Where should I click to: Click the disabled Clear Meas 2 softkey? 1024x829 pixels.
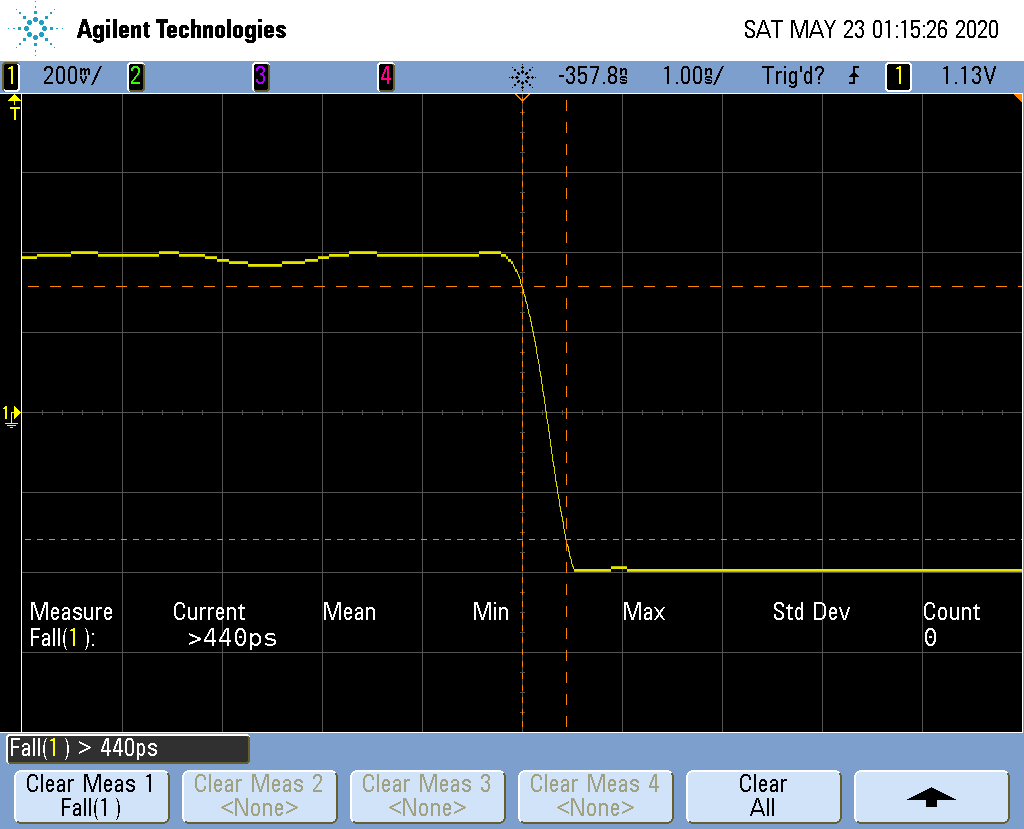pos(258,796)
